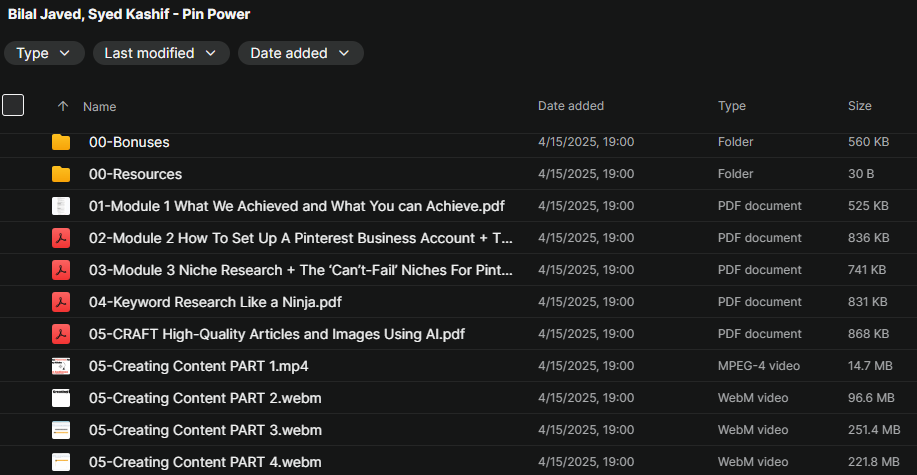Click the sort direction arrow beside Name

pyautogui.click(x=63, y=106)
